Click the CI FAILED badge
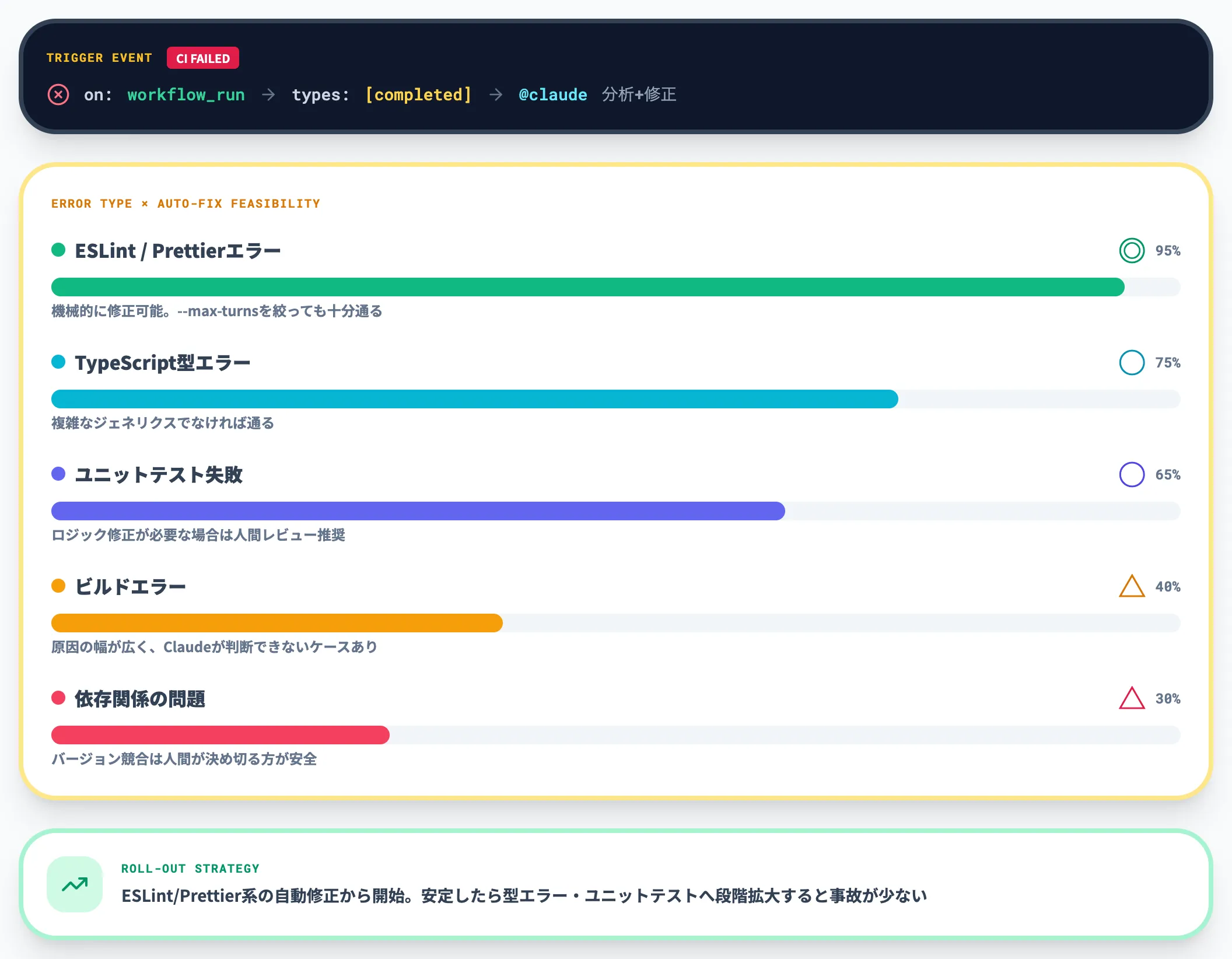1232x959 pixels. [203, 58]
